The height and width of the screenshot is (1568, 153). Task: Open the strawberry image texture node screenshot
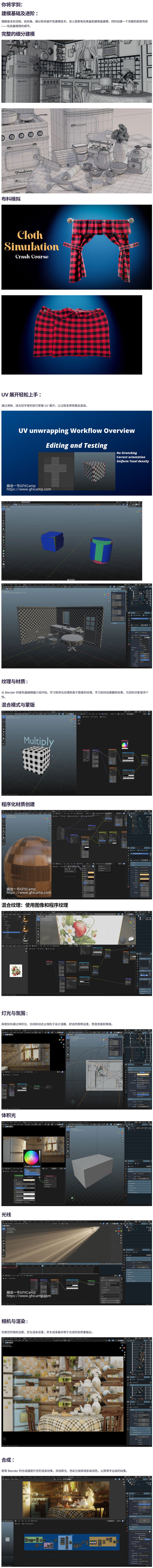[76, 953]
